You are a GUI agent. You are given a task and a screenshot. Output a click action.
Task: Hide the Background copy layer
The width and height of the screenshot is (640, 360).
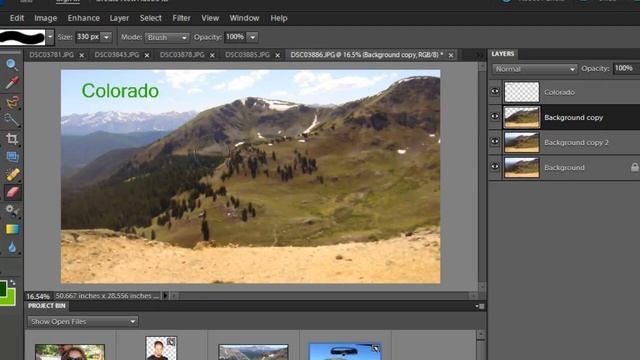click(495, 116)
